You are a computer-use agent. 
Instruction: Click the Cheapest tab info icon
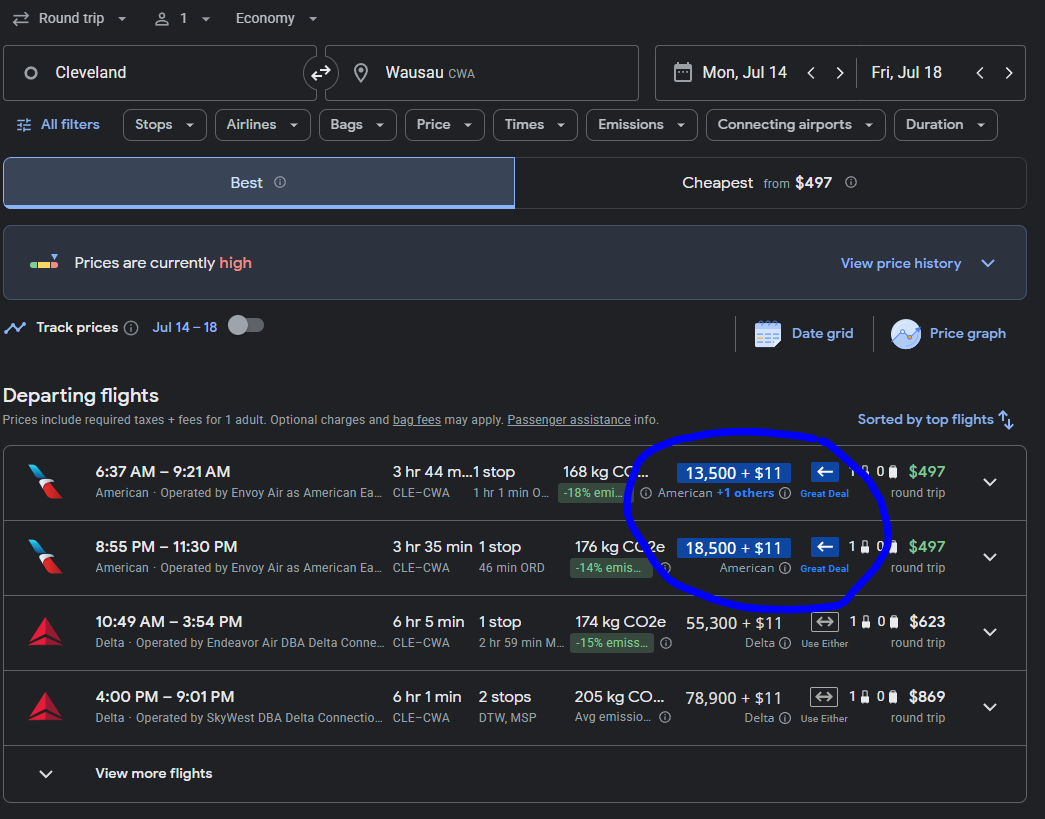[x=851, y=183]
